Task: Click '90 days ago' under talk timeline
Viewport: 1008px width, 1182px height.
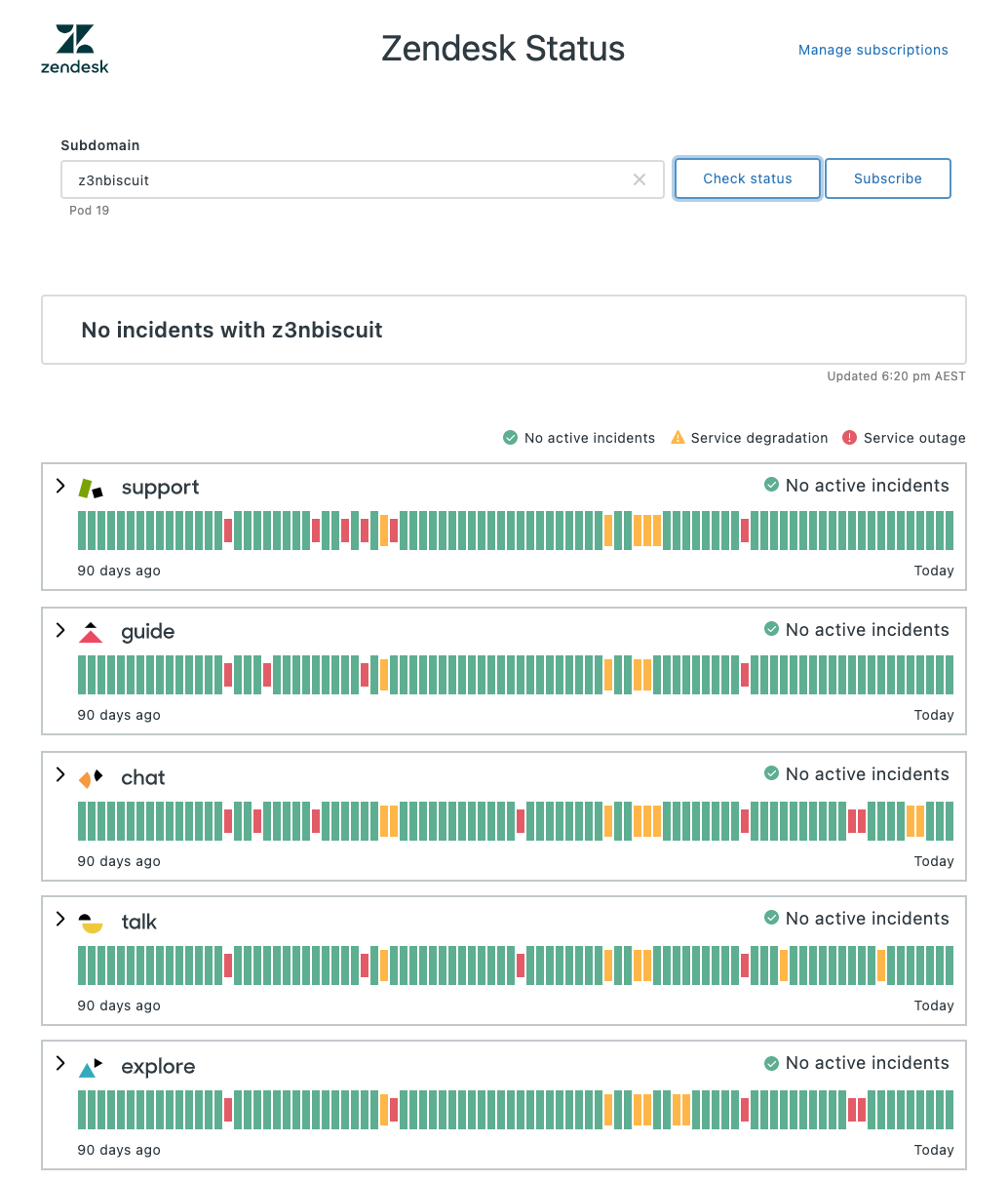Action: [119, 1005]
